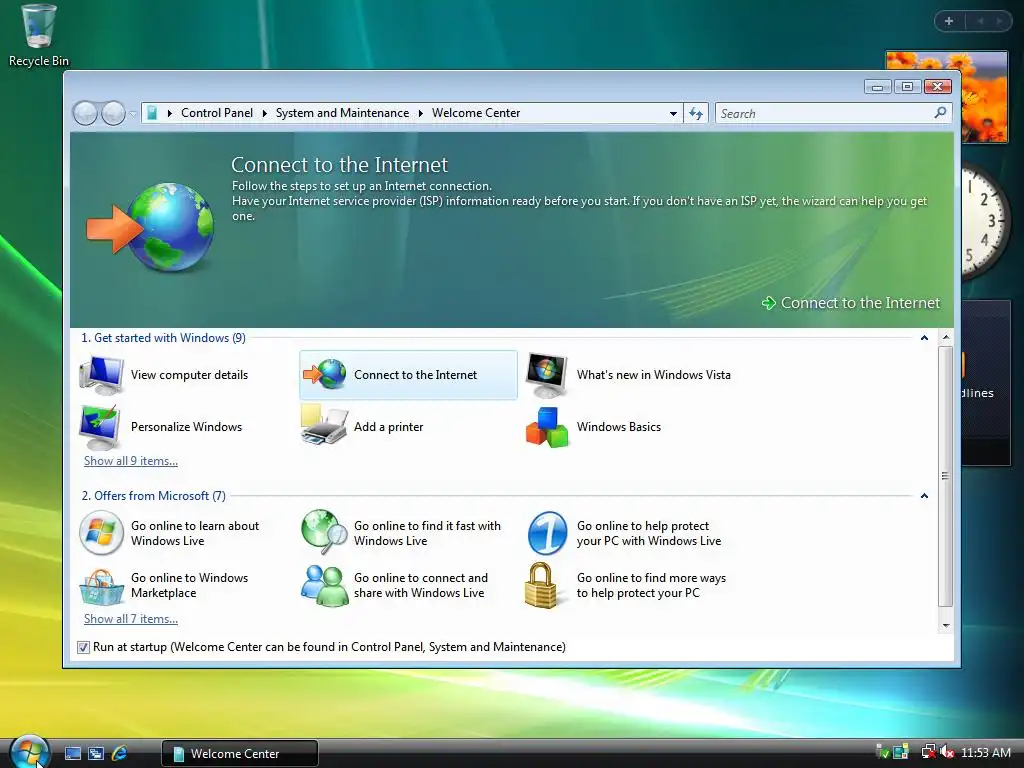
Task: Click the Control Panel icon in address bar
Action: pyautogui.click(x=152, y=113)
